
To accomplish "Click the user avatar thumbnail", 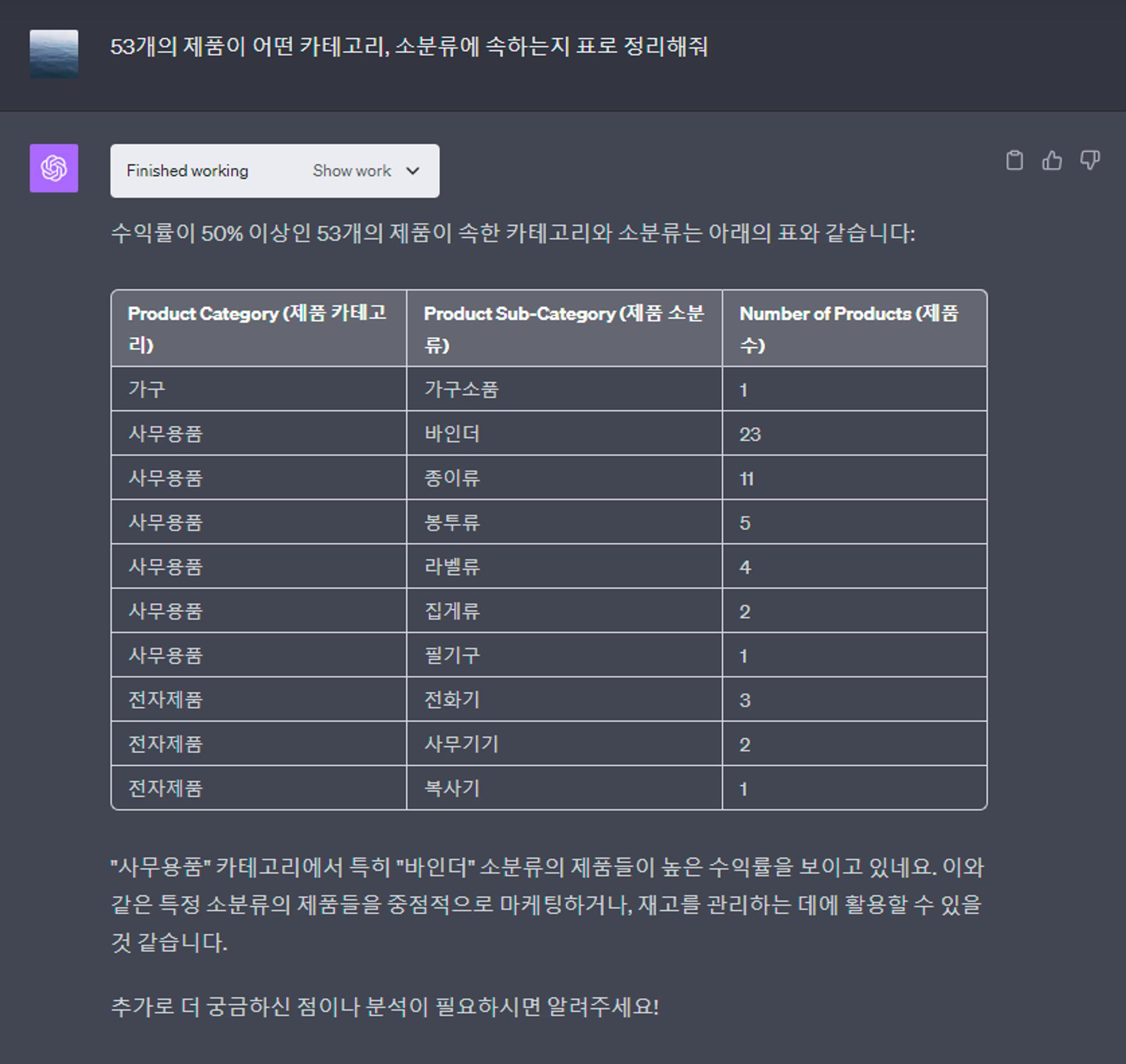I will 54,54.
